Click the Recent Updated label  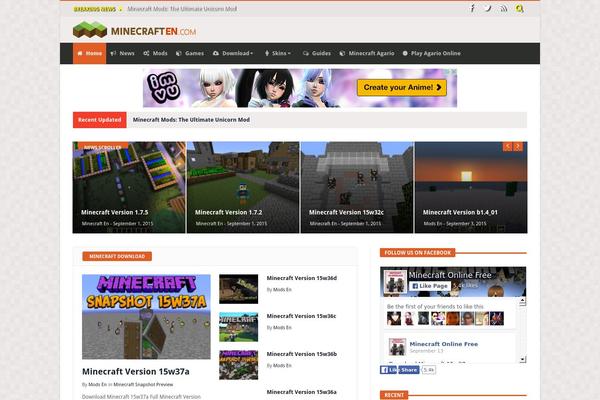tap(99, 120)
